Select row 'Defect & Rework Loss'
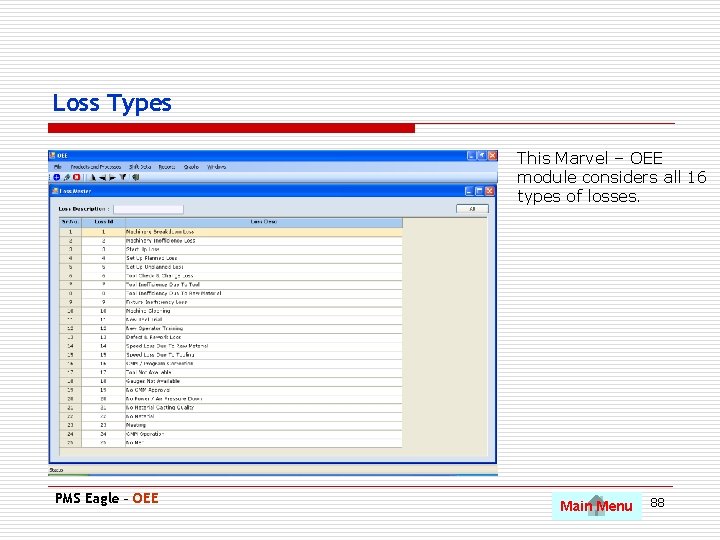Viewport: 720px width, 540px height. tap(231, 338)
